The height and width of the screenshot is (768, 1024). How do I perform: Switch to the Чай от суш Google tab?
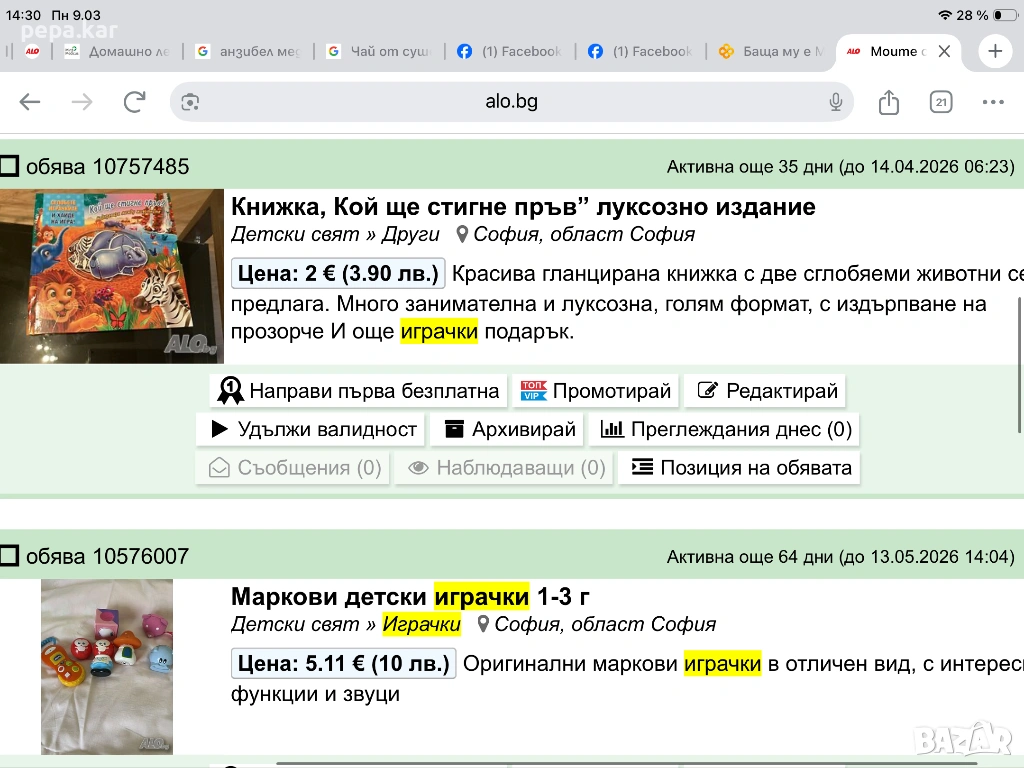point(379,51)
